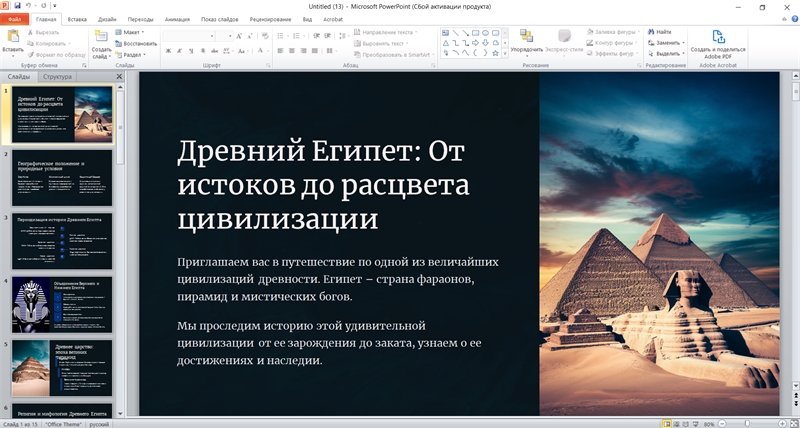Switch to the Design (Дизайн) tab
This screenshot has width=800, height=428.
click(x=107, y=19)
